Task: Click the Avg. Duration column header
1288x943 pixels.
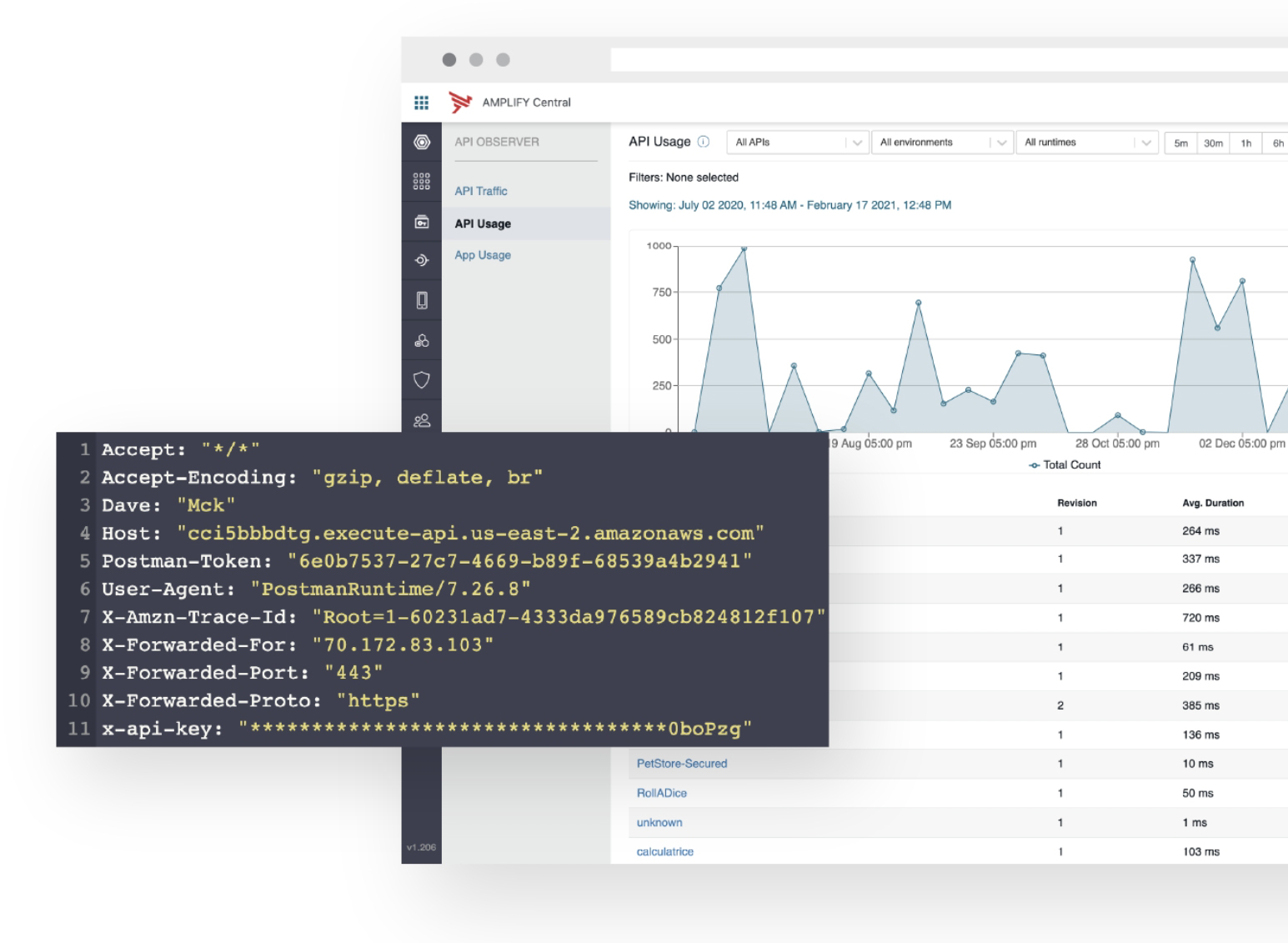Action: (x=1213, y=503)
